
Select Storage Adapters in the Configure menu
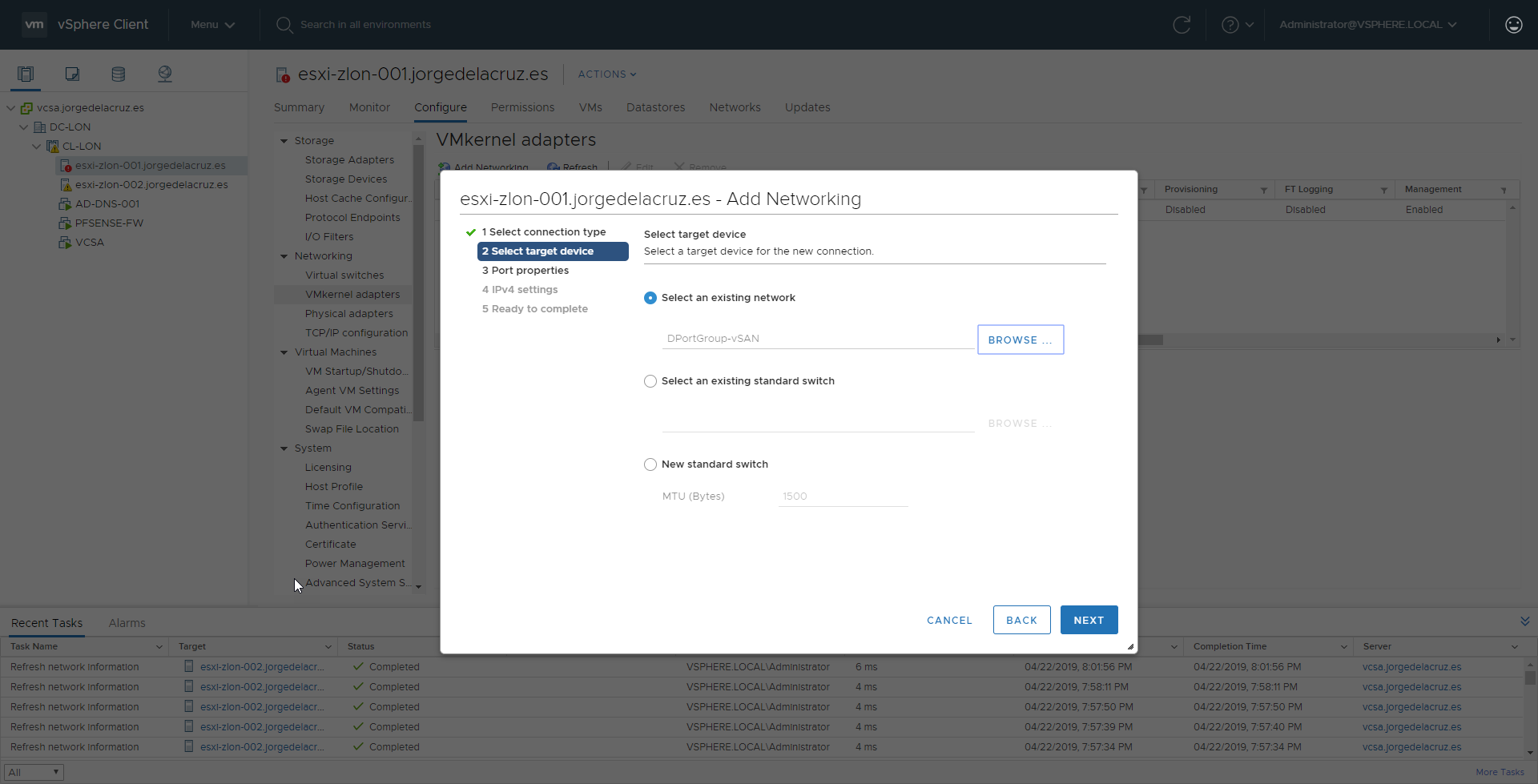click(x=349, y=160)
